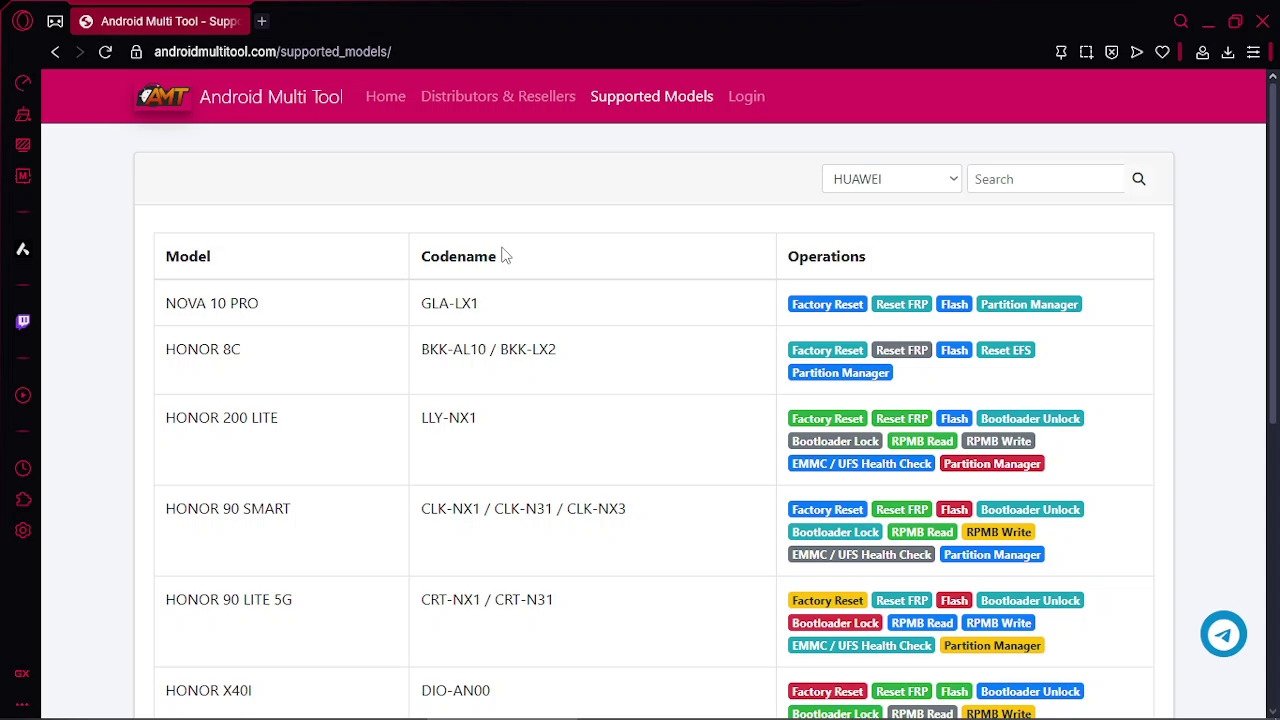
Task: Click the address bar URL
Action: click(272, 52)
